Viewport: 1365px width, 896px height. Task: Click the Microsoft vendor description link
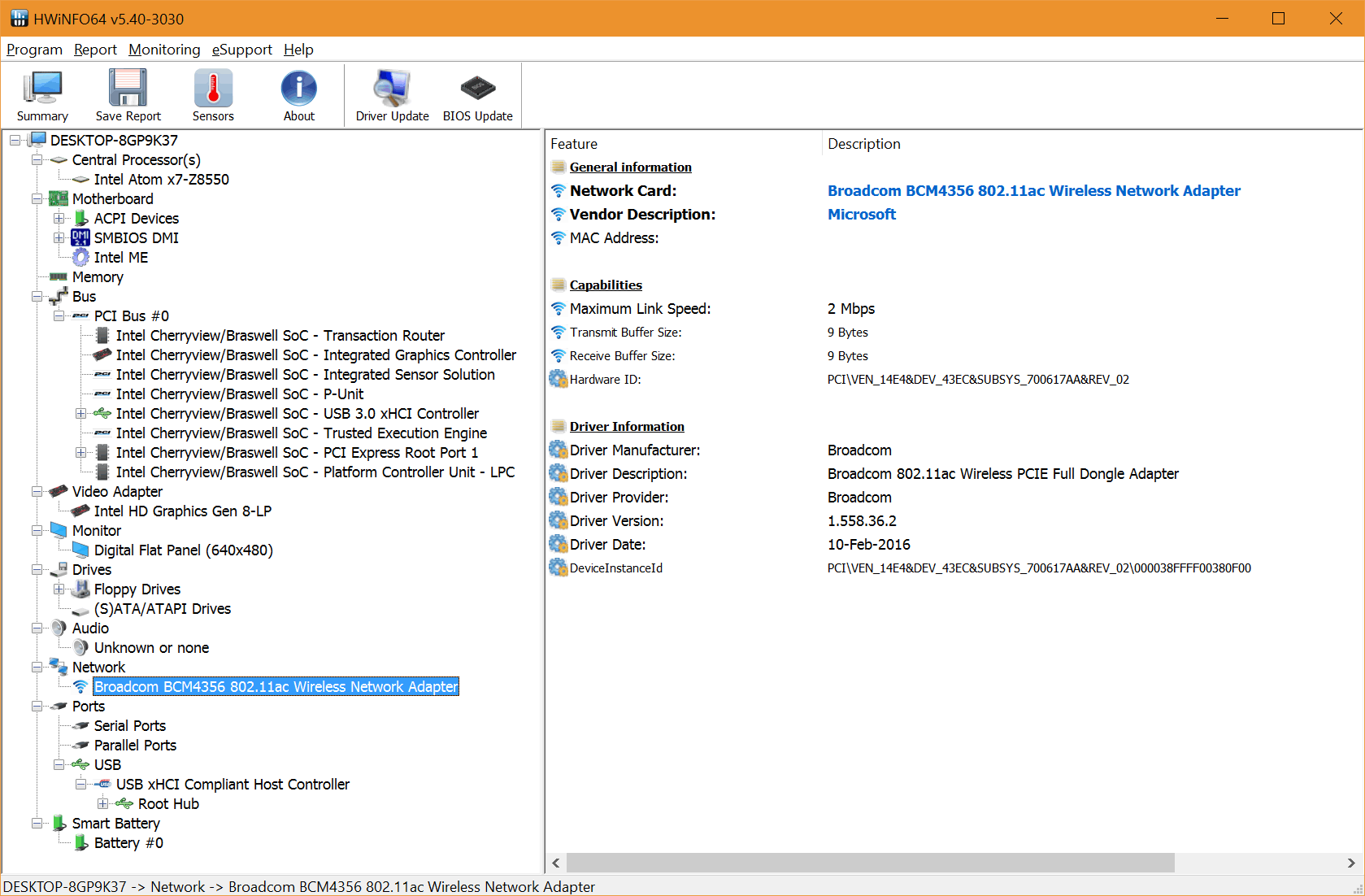coord(861,214)
